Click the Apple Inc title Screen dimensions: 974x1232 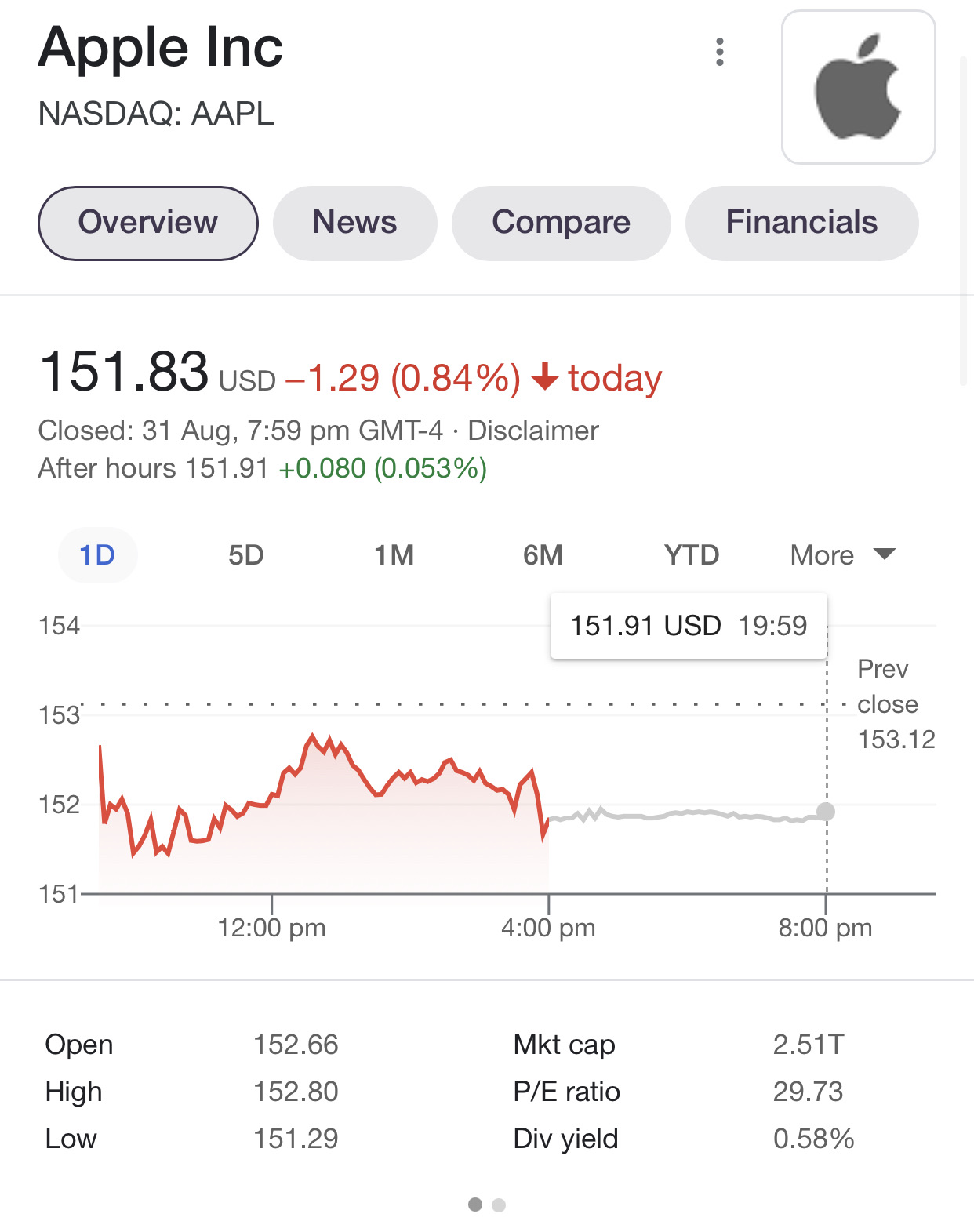(x=161, y=48)
